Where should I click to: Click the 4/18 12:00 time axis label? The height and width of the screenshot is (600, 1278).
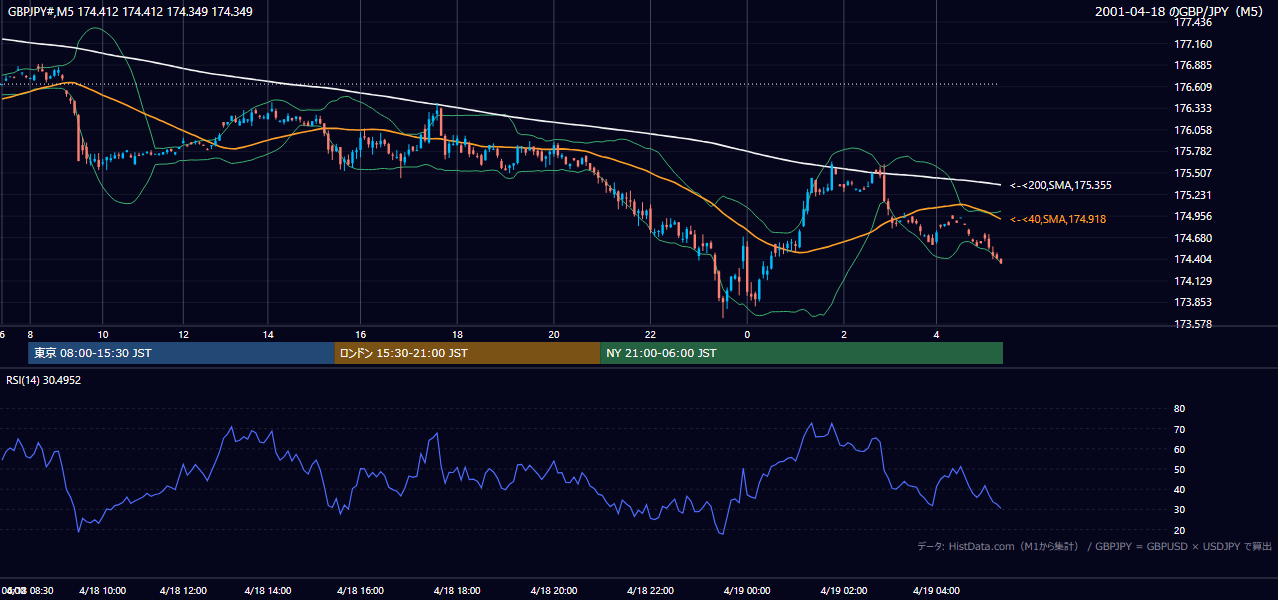pos(184,591)
